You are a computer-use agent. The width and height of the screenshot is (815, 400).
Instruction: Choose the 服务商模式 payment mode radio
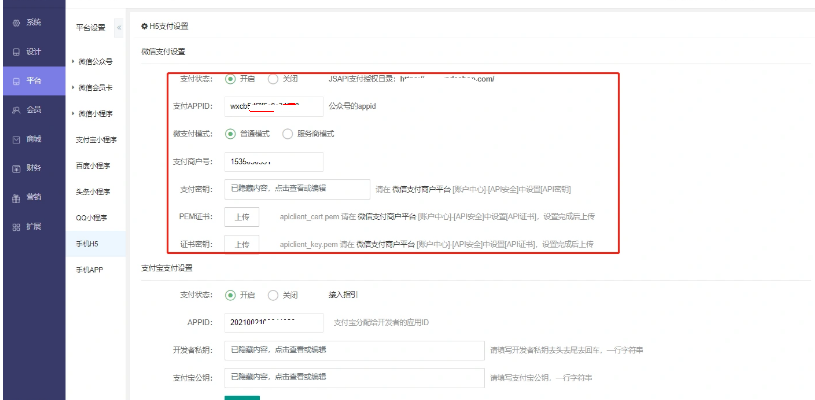[288, 132]
